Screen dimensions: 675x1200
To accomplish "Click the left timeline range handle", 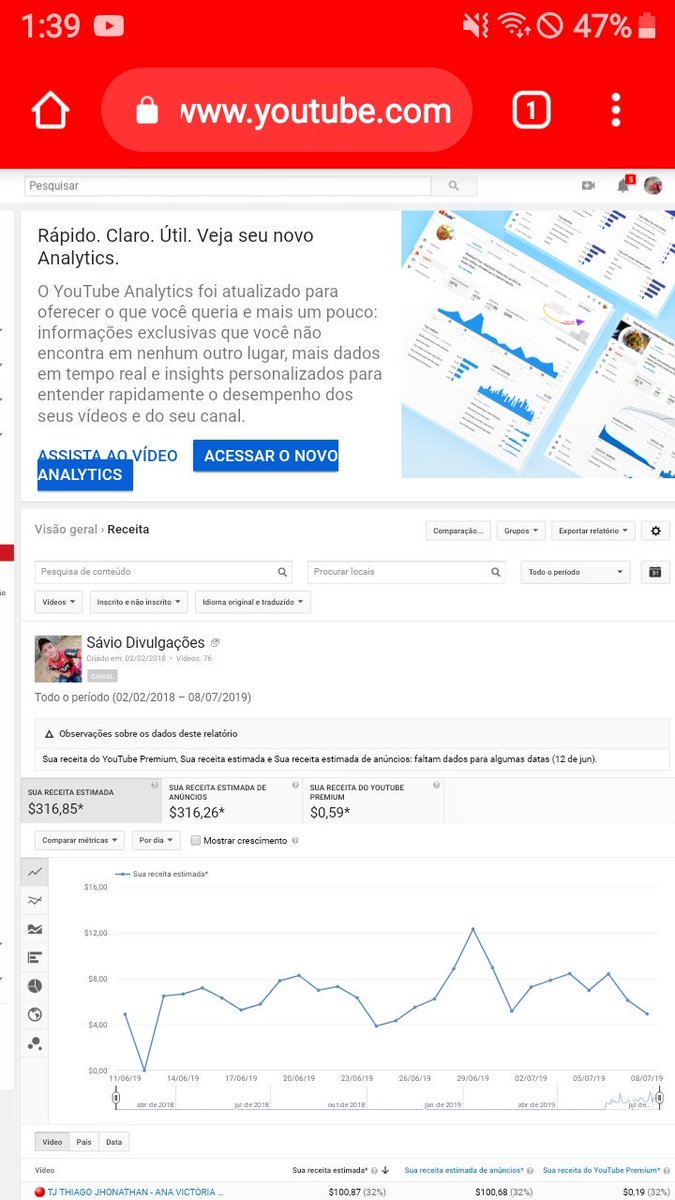I will (116, 1098).
